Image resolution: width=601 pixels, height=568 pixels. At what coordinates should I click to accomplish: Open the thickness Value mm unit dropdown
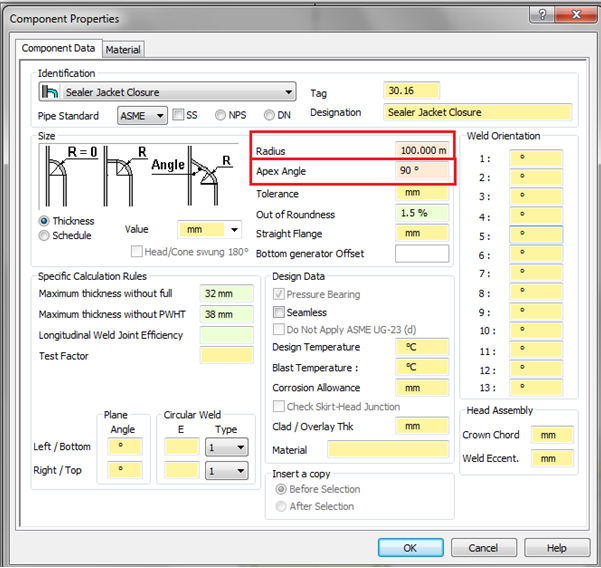point(234,229)
